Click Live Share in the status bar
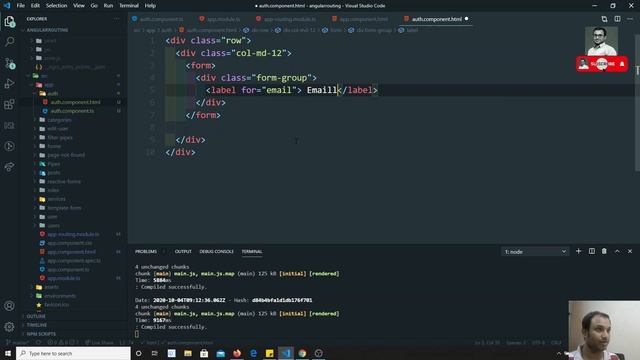 click(x=99, y=343)
